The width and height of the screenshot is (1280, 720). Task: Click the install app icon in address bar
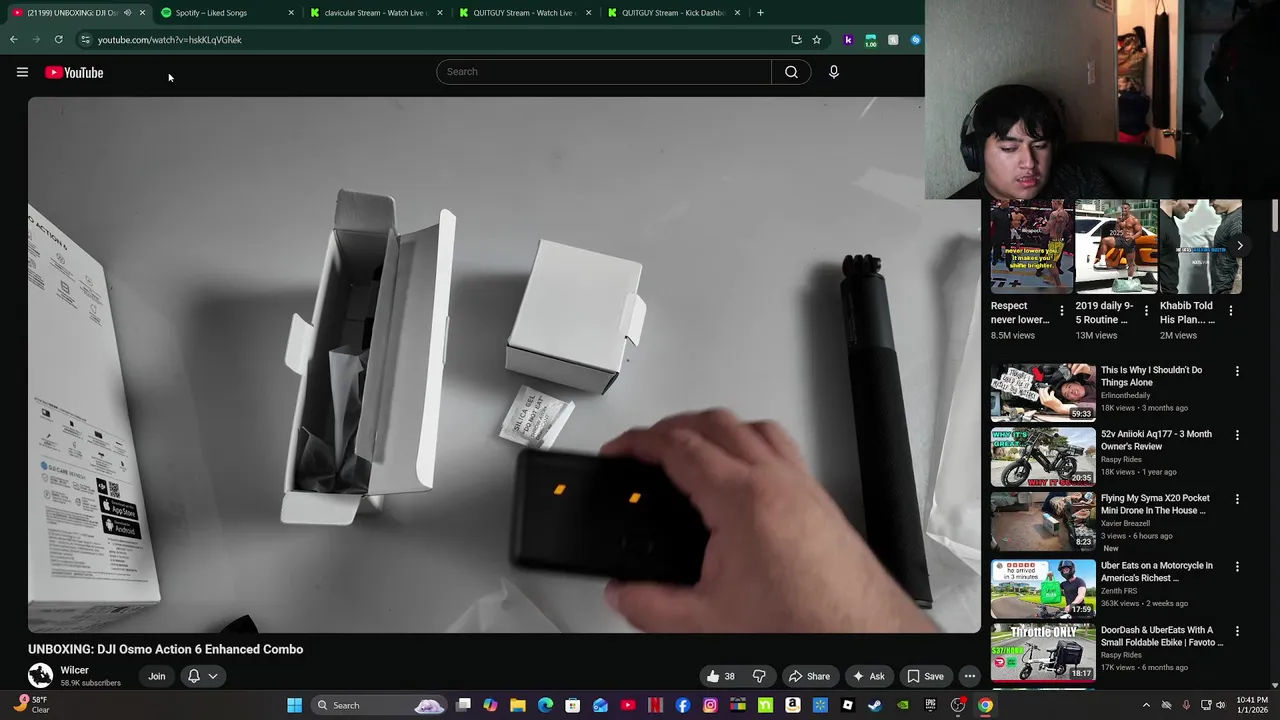click(x=796, y=40)
